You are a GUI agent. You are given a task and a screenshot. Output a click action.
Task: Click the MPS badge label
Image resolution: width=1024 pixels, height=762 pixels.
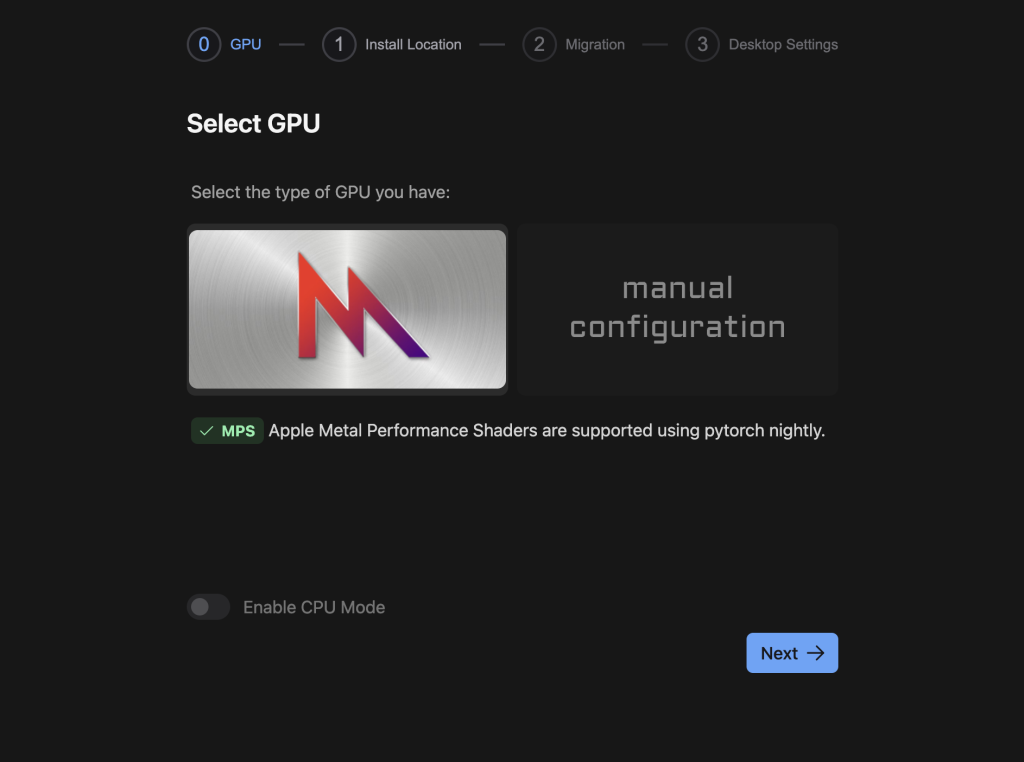click(238, 431)
